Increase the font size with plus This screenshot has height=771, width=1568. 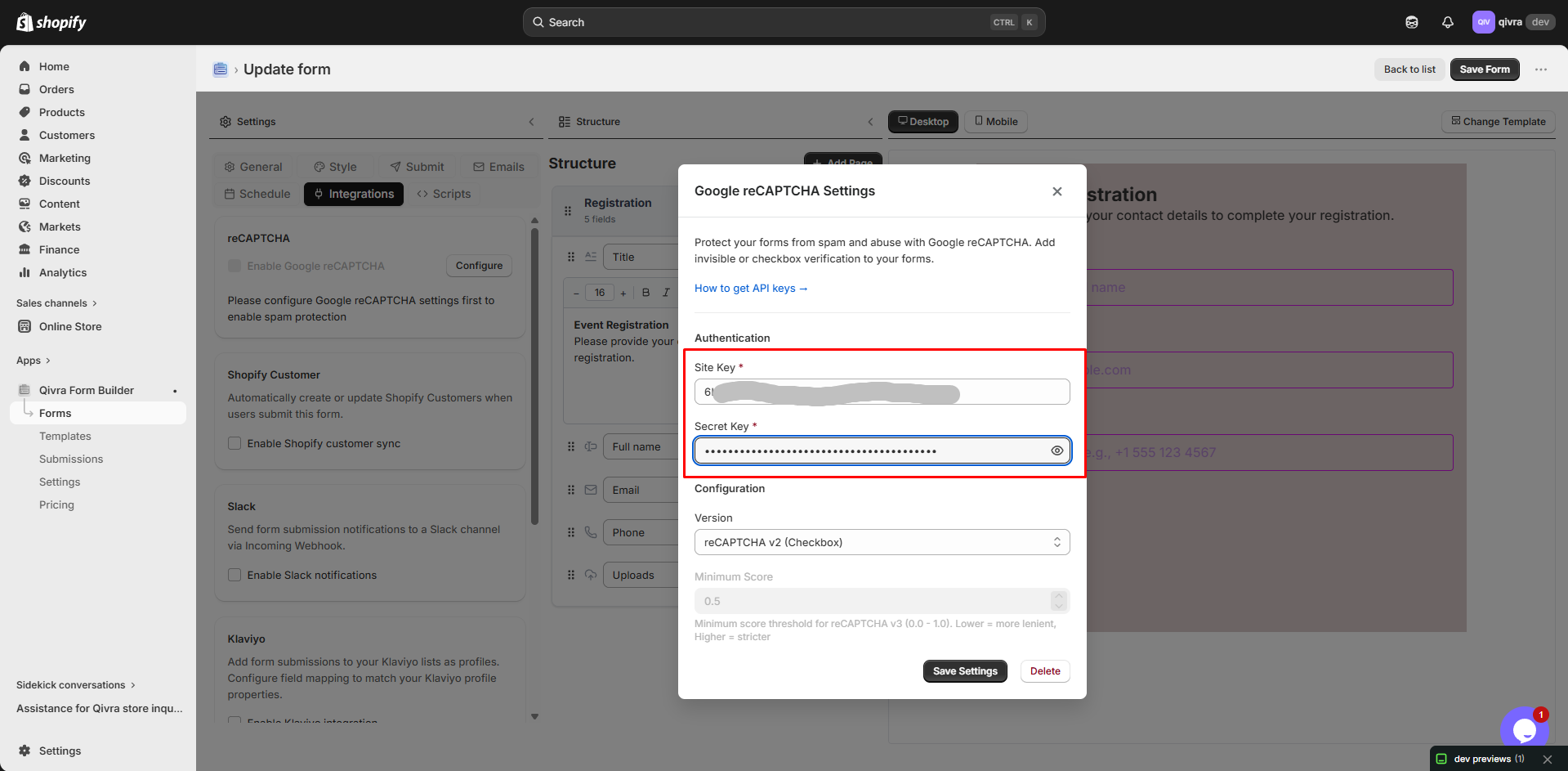click(x=623, y=293)
